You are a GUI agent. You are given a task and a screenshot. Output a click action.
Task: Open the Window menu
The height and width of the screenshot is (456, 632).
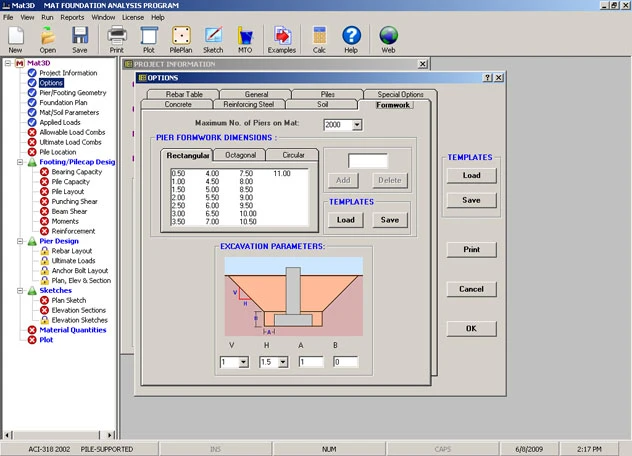(103, 17)
